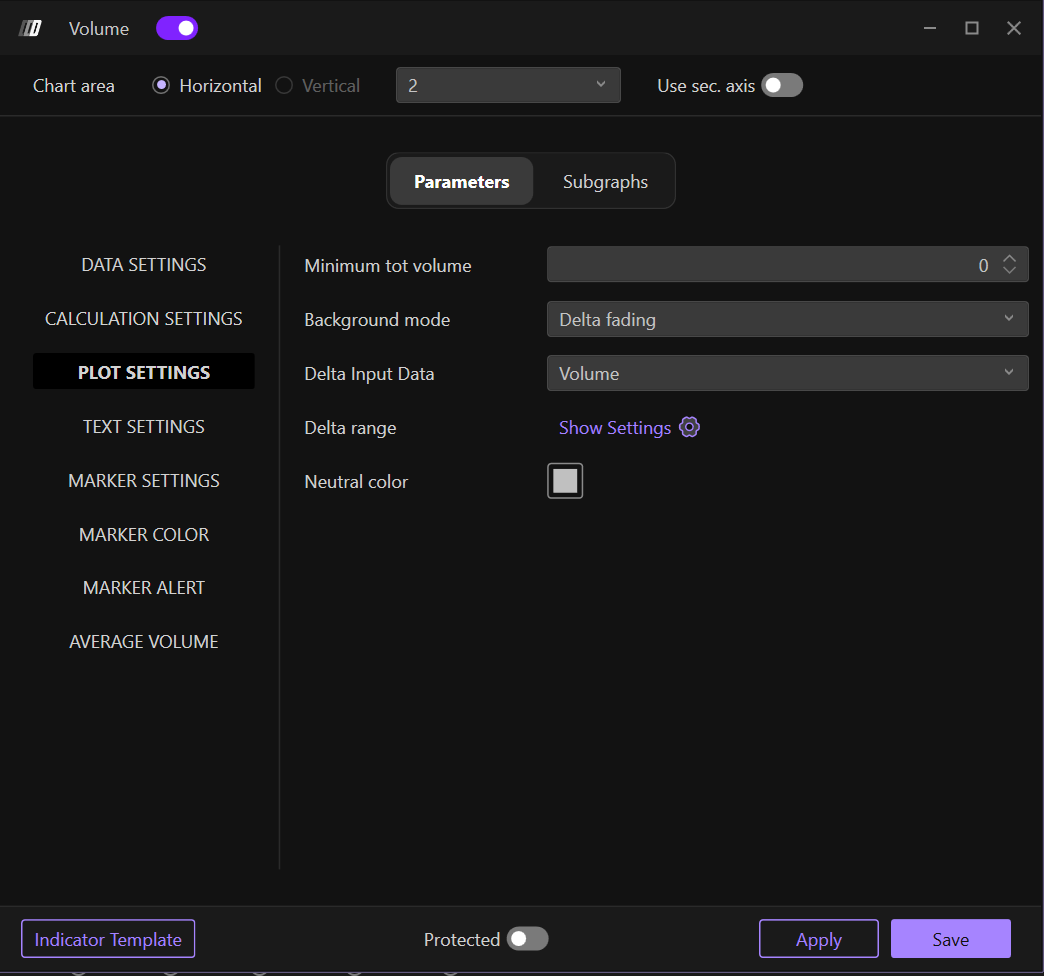Enable the Use sec. axis toggle
The image size is (1044, 976).
pos(782,85)
